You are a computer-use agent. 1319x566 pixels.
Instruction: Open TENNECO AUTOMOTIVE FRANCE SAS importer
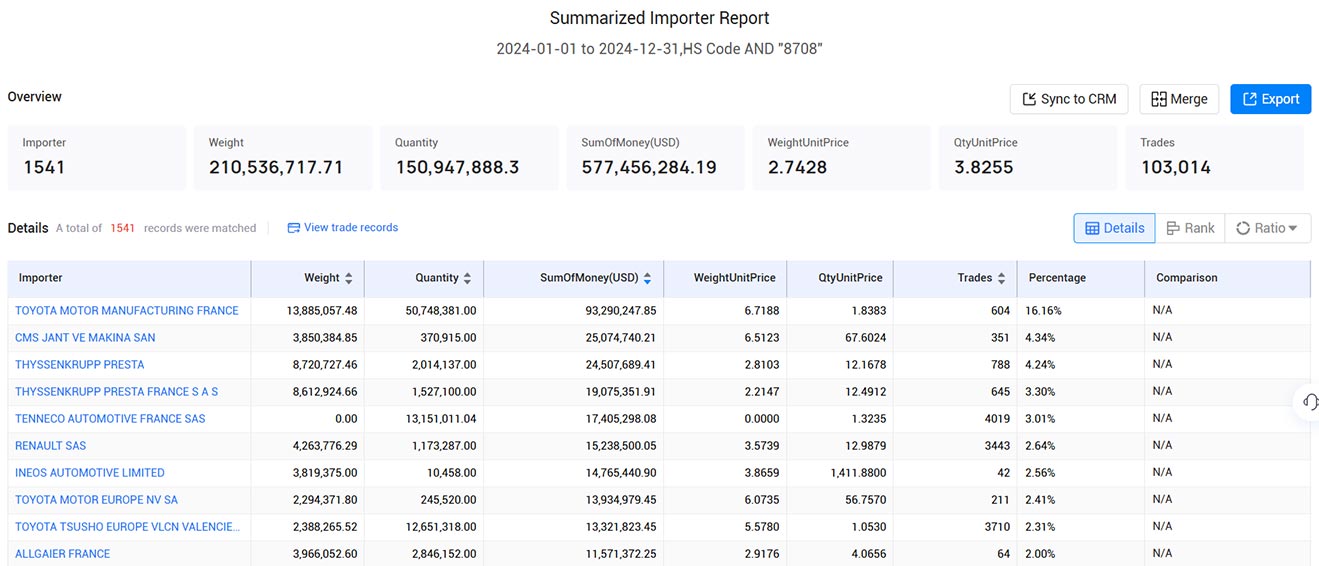110,419
